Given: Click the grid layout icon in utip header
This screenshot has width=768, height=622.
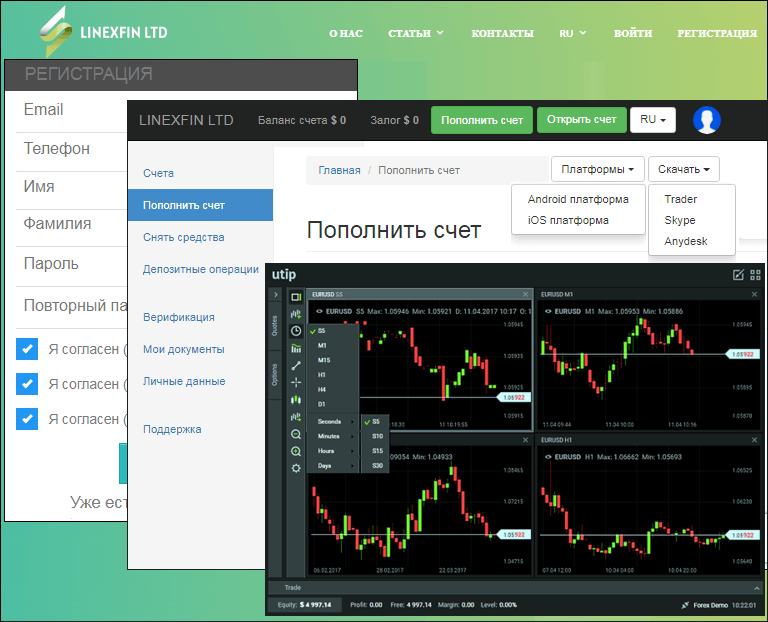Looking at the screenshot, I should click(756, 275).
